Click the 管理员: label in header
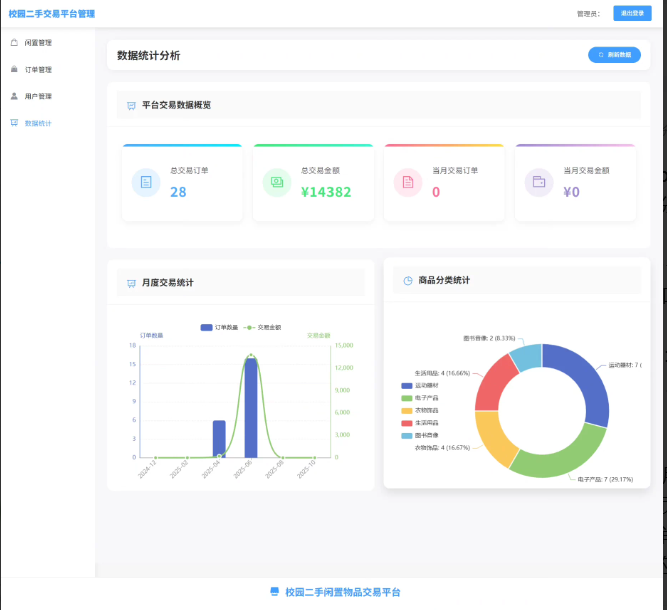667x610 pixels. [588, 14]
